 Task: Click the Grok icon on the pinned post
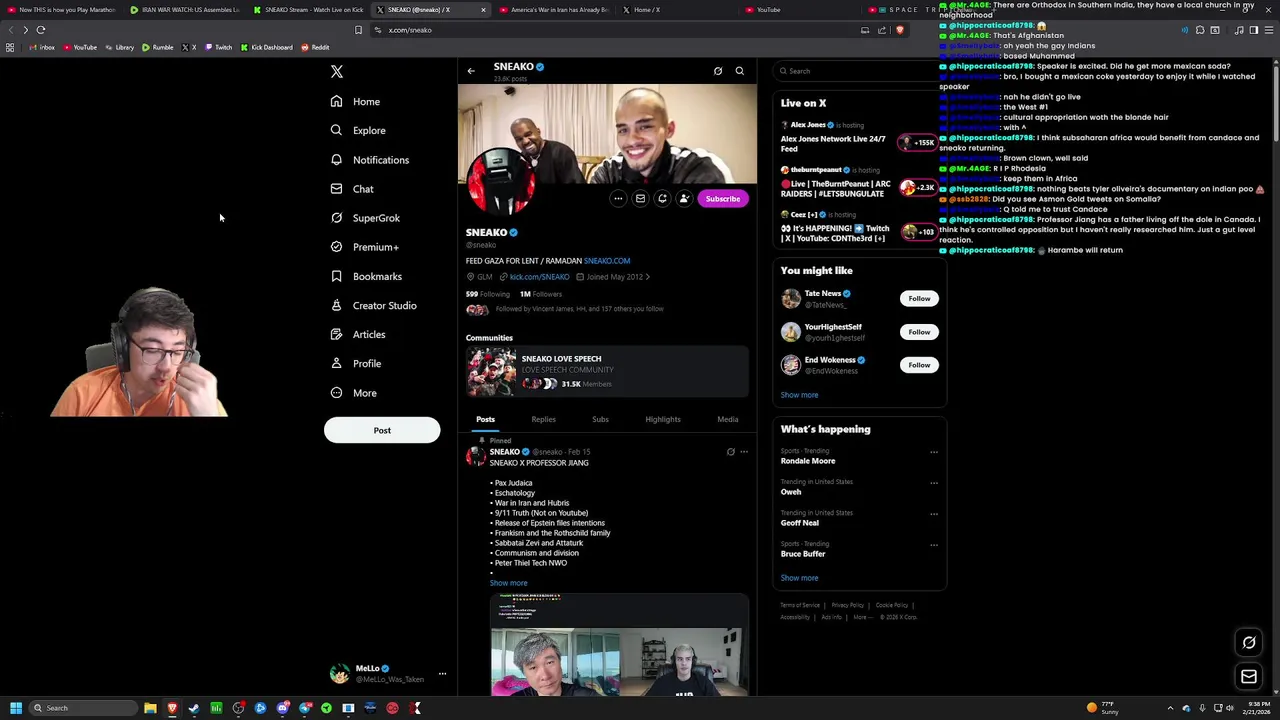click(x=730, y=452)
